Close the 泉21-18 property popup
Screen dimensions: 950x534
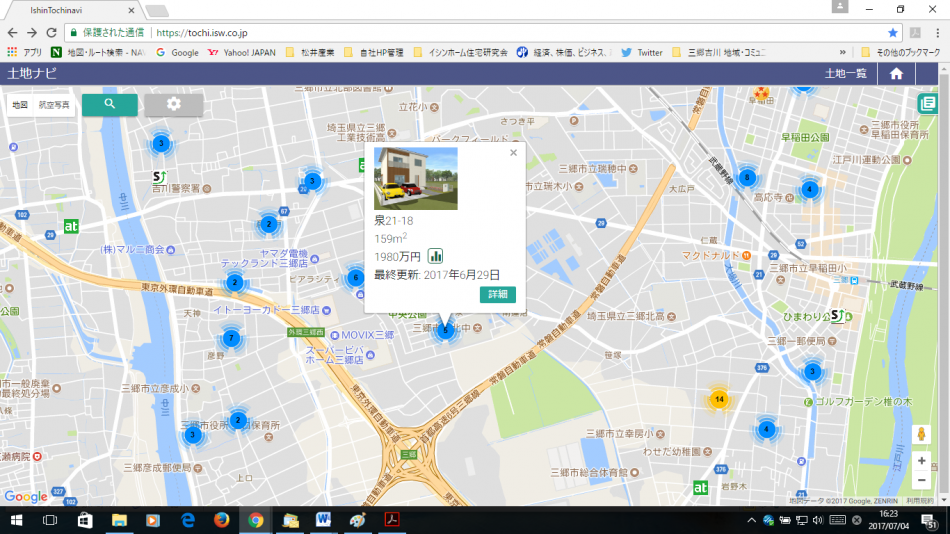513,153
